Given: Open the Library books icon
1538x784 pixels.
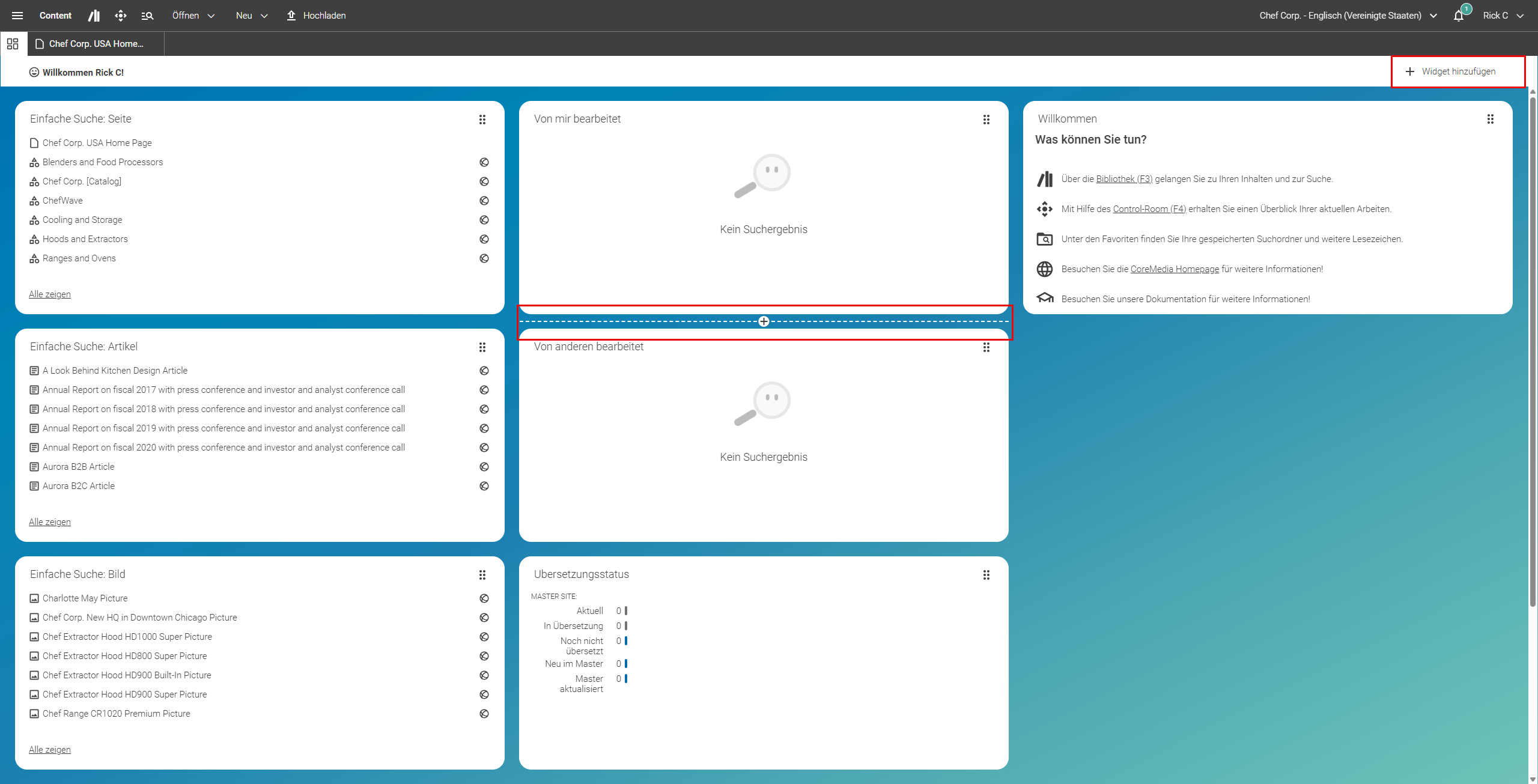Looking at the screenshot, I should point(94,16).
